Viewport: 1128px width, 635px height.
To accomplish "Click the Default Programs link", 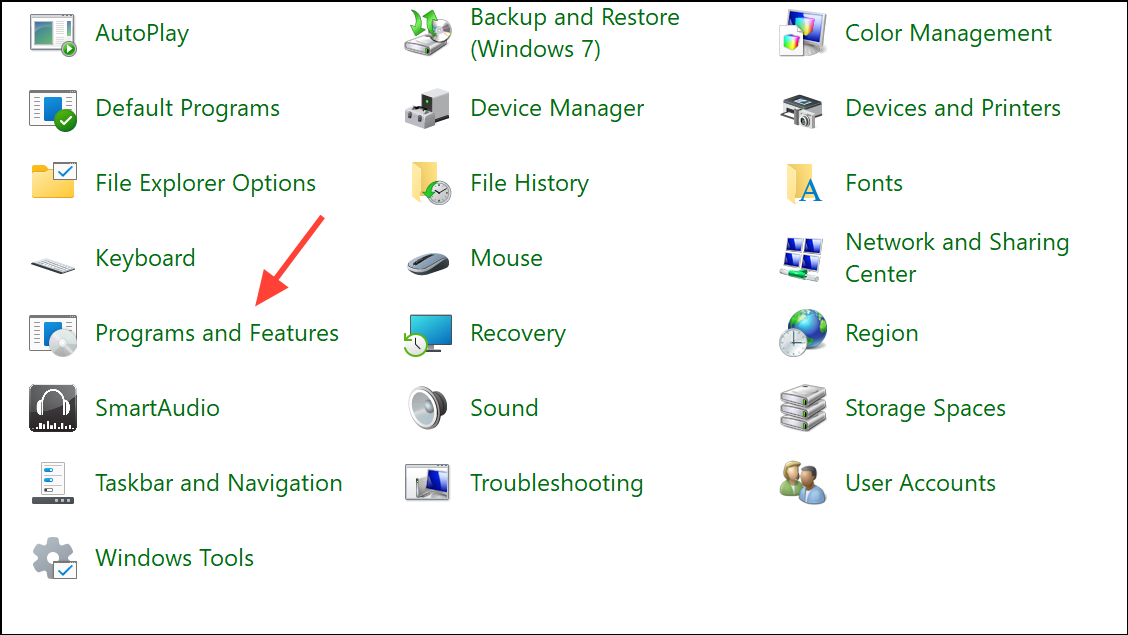I will 187,108.
